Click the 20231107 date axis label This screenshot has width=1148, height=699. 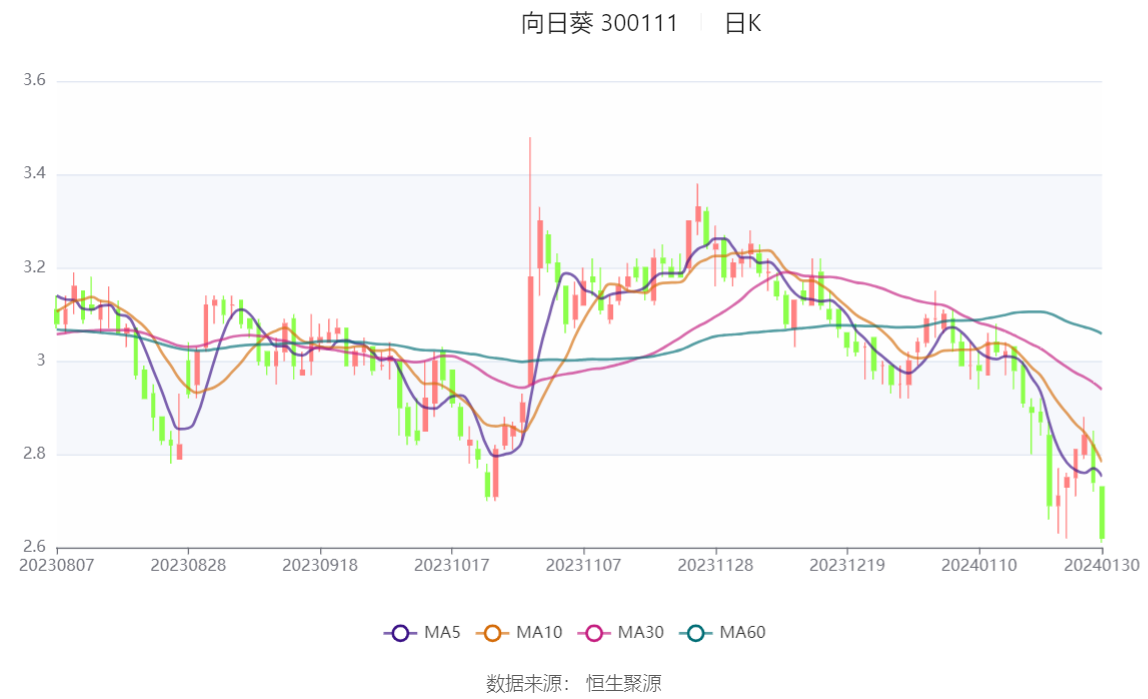[583, 565]
